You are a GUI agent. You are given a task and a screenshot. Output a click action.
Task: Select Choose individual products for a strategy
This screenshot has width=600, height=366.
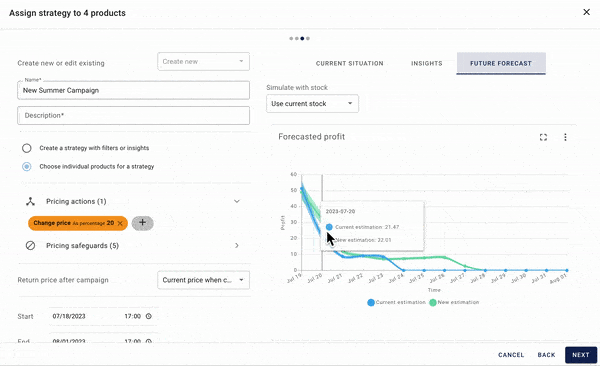click(26, 167)
